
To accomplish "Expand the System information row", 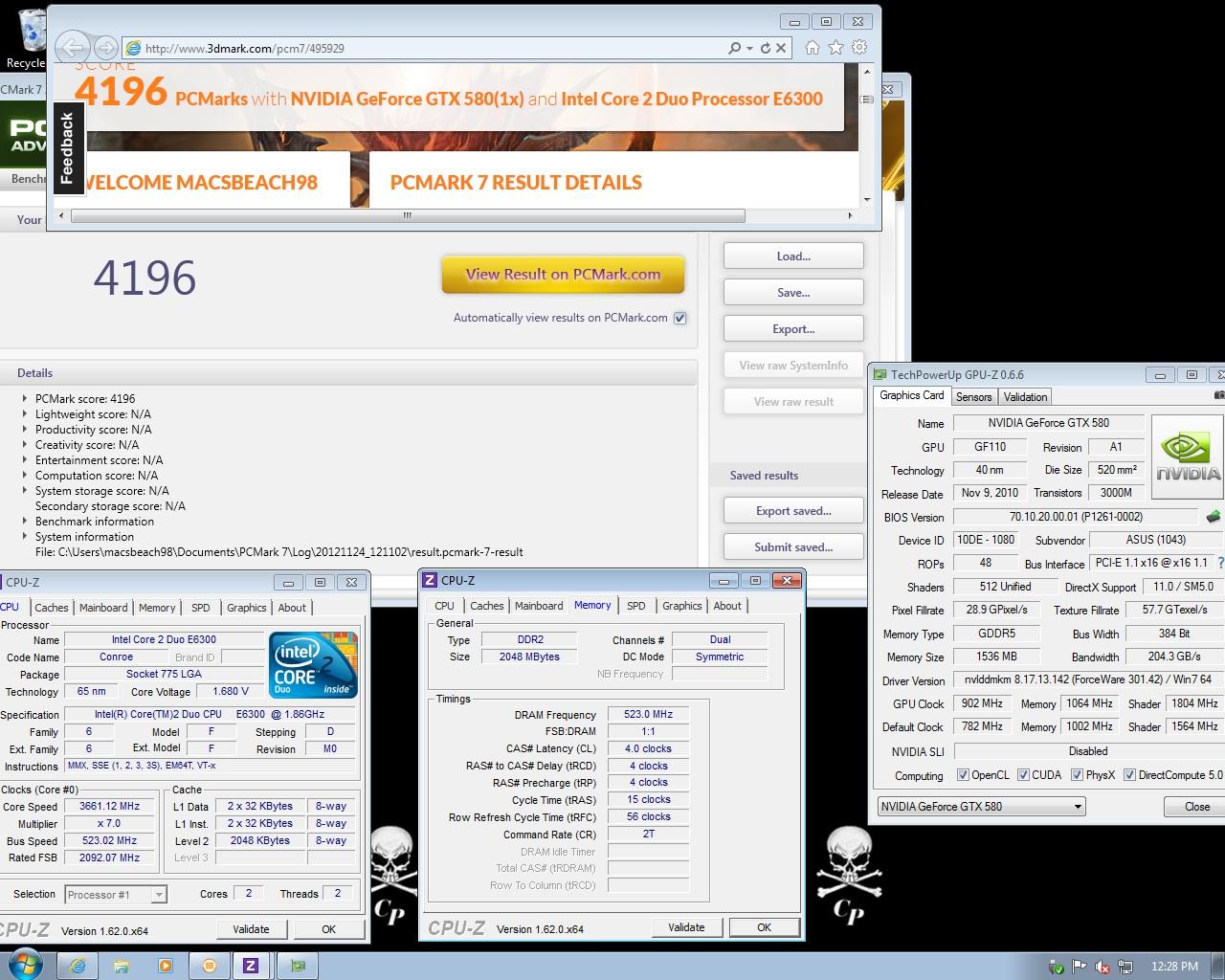I will tap(25, 536).
